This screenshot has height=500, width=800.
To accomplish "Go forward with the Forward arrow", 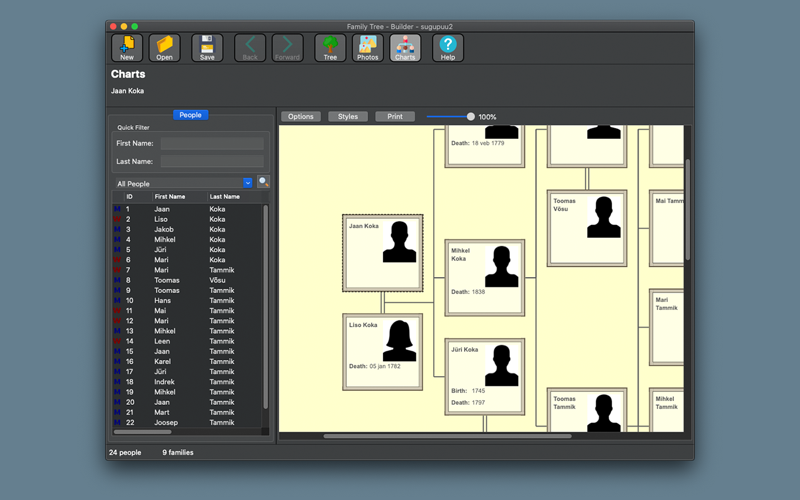I will tap(287, 48).
